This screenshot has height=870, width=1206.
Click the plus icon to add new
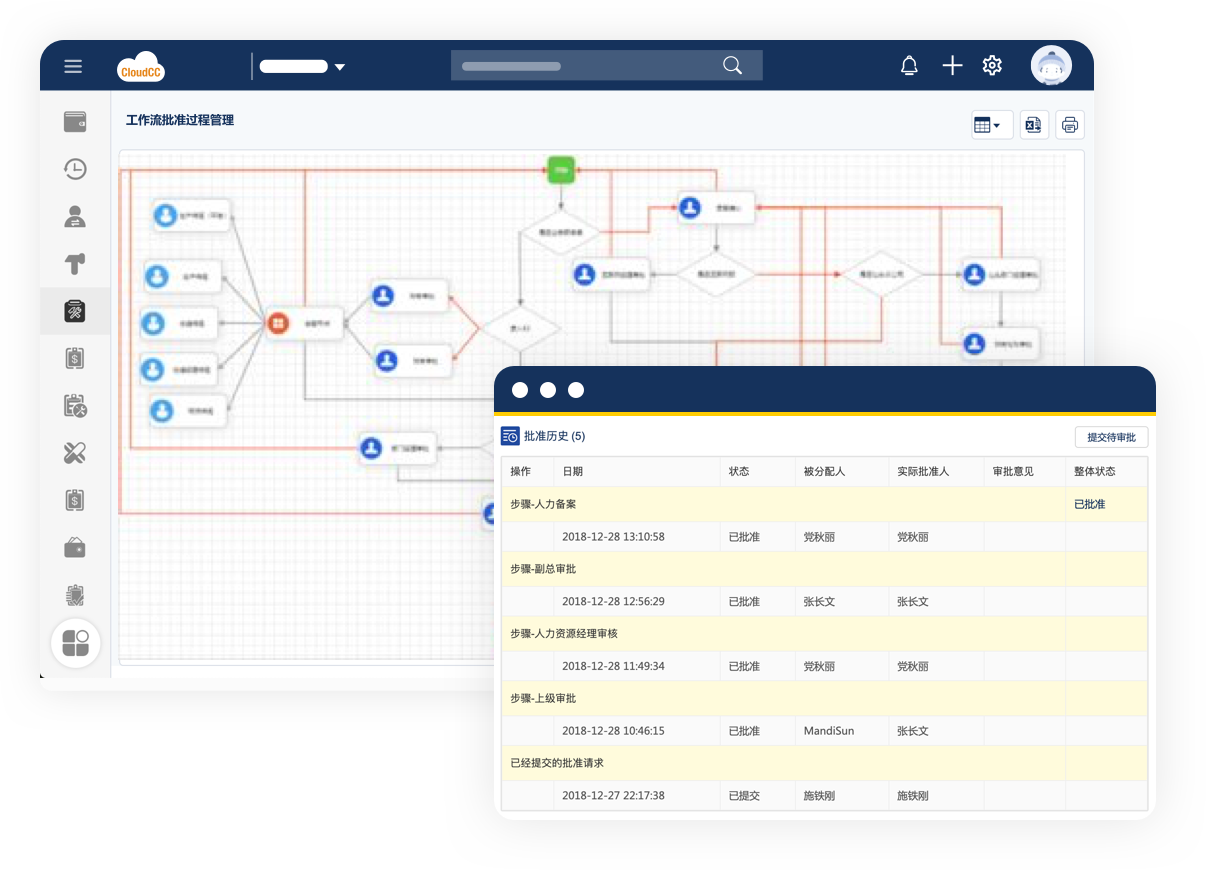952,66
